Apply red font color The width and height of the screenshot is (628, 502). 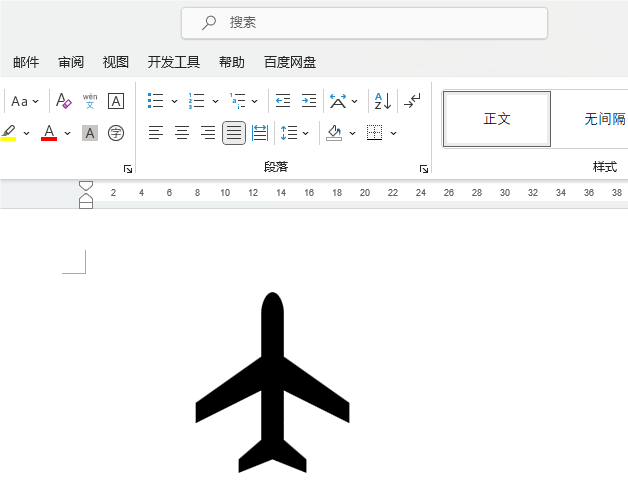[49, 133]
